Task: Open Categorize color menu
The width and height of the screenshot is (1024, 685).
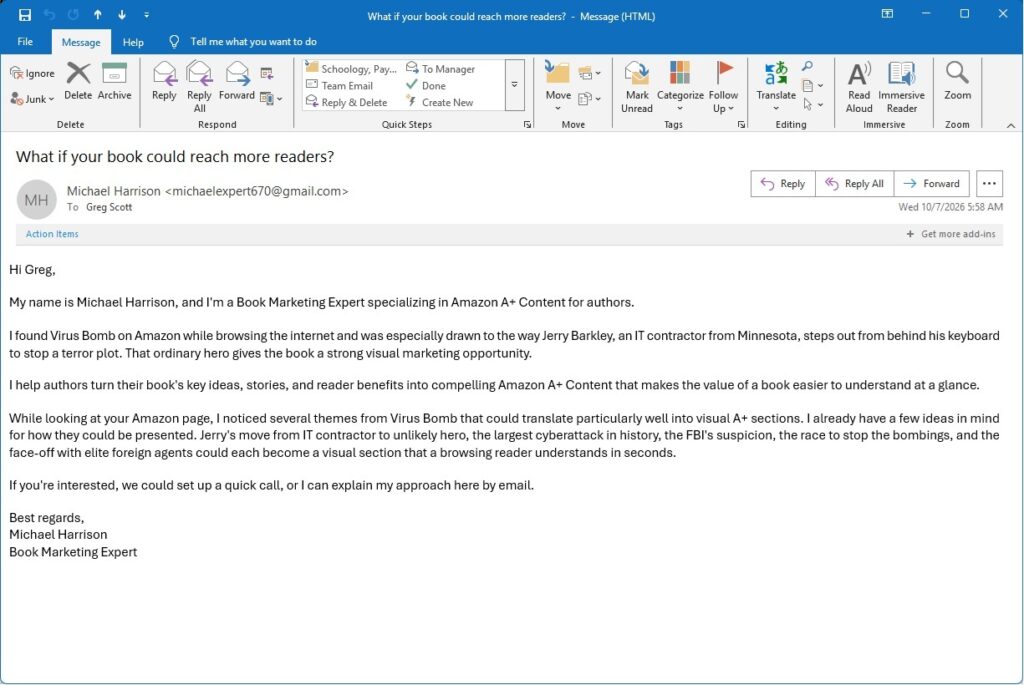Action: [x=680, y=87]
